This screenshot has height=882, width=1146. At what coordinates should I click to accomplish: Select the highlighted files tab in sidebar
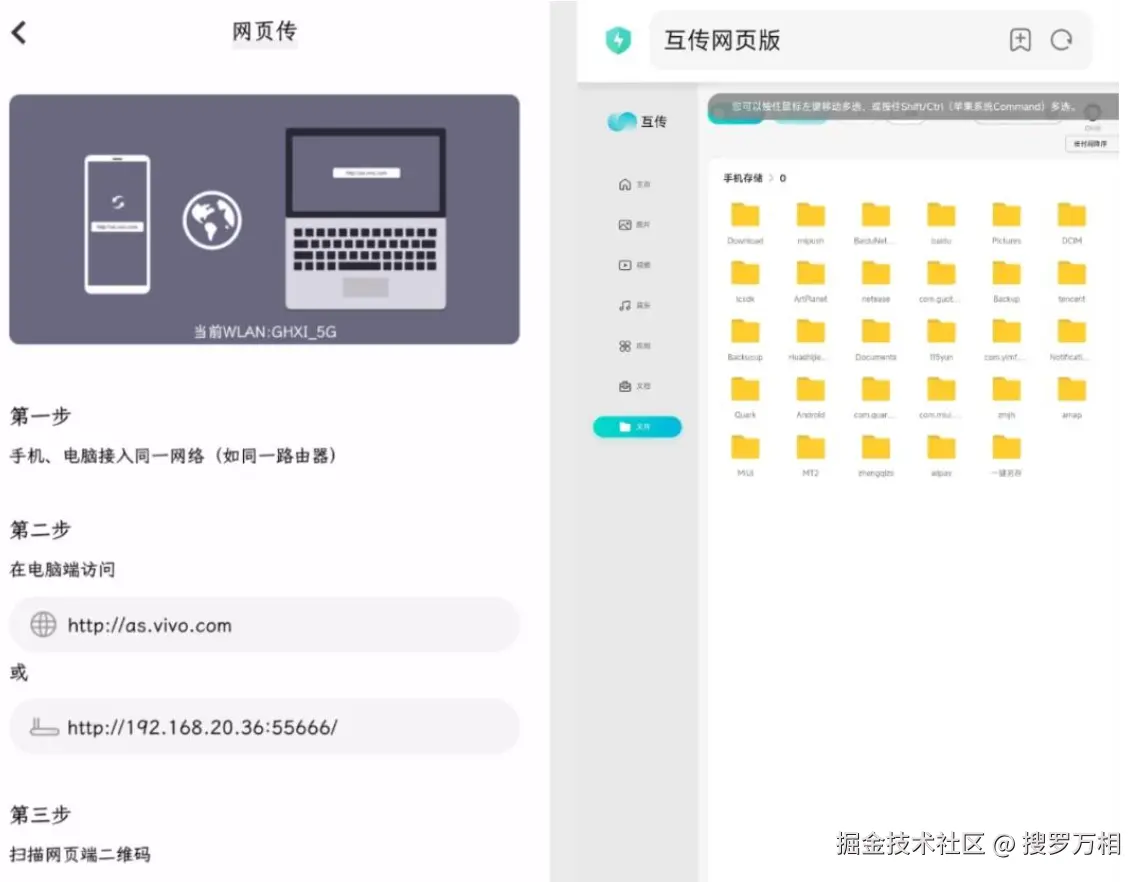click(637, 427)
